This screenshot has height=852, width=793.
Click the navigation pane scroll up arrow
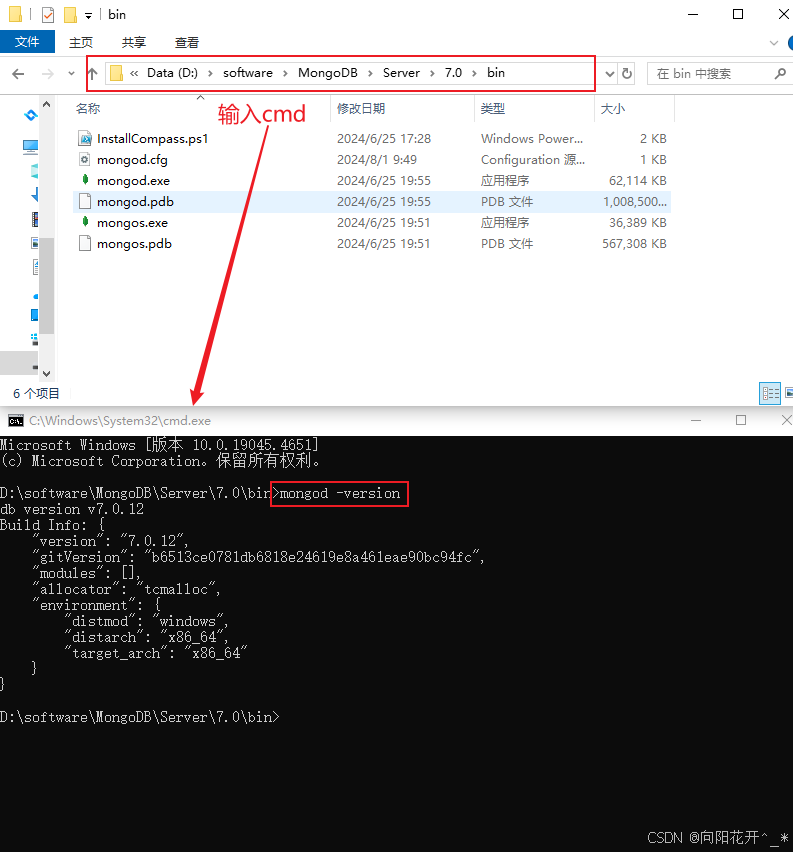point(47,104)
